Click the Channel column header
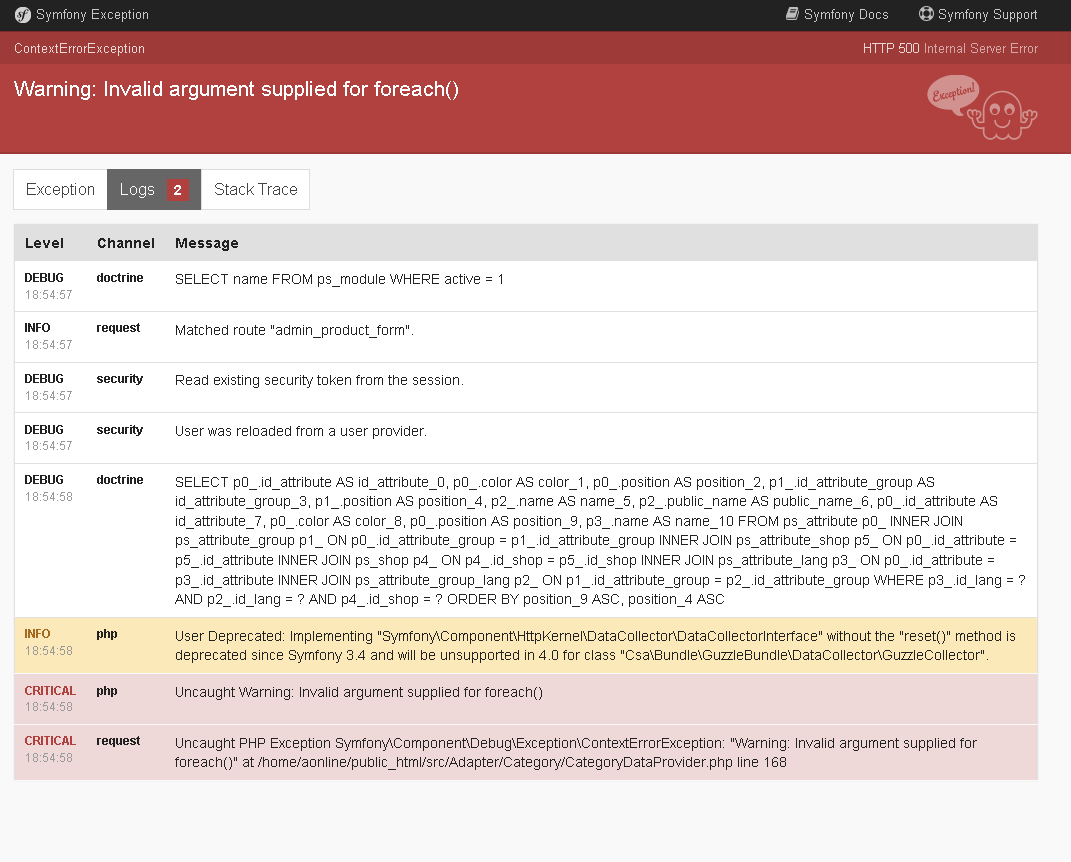Image resolution: width=1071 pixels, height=862 pixels. [126, 243]
